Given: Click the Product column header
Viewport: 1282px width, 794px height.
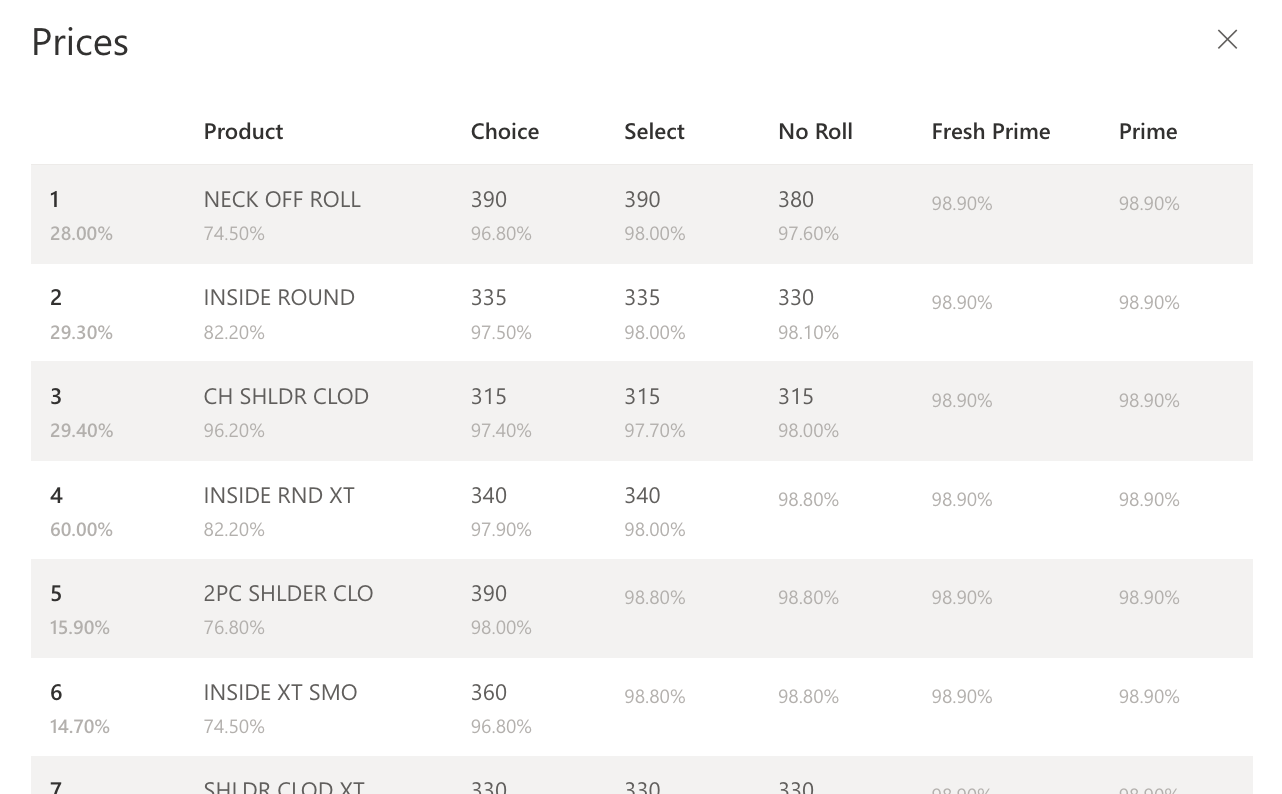Looking at the screenshot, I should (243, 132).
